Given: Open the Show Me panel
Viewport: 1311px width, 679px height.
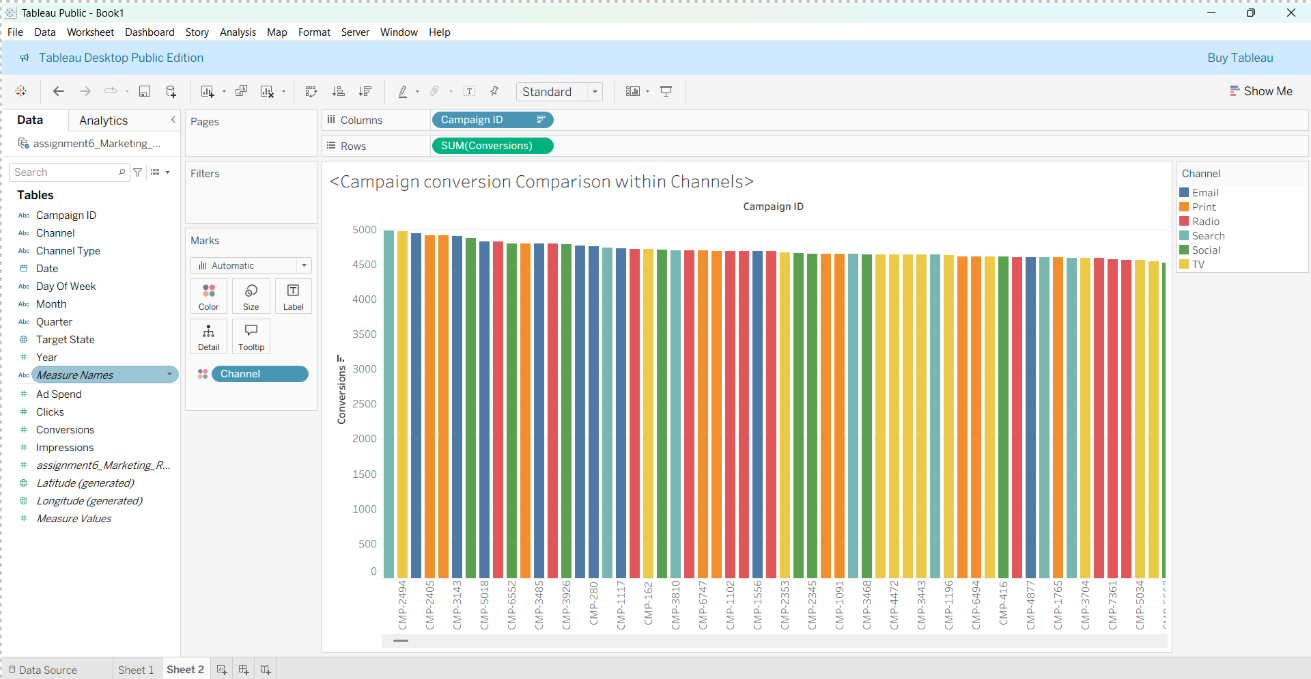Looking at the screenshot, I should pyautogui.click(x=1261, y=91).
